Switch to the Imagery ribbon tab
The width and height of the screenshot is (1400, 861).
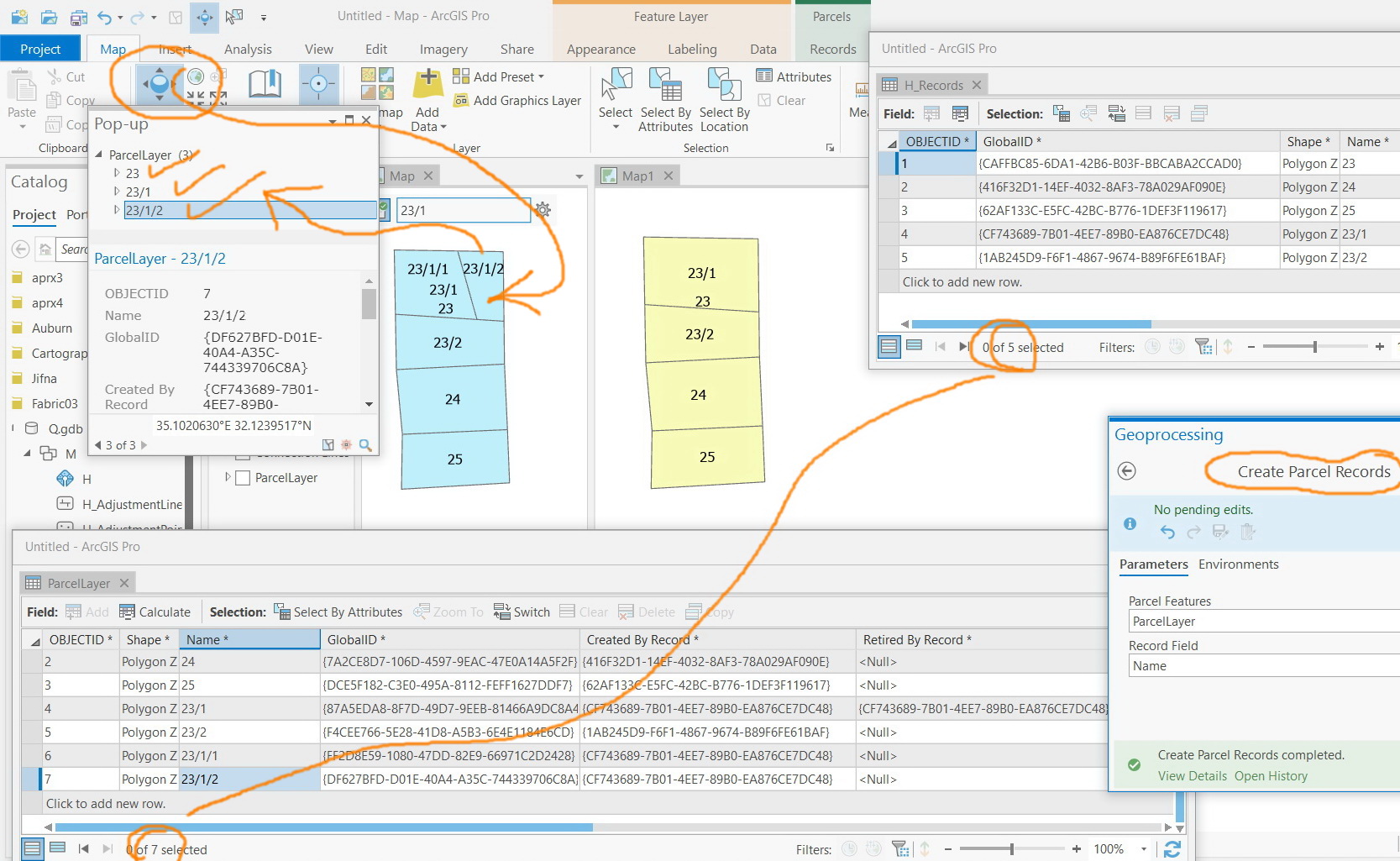(443, 49)
